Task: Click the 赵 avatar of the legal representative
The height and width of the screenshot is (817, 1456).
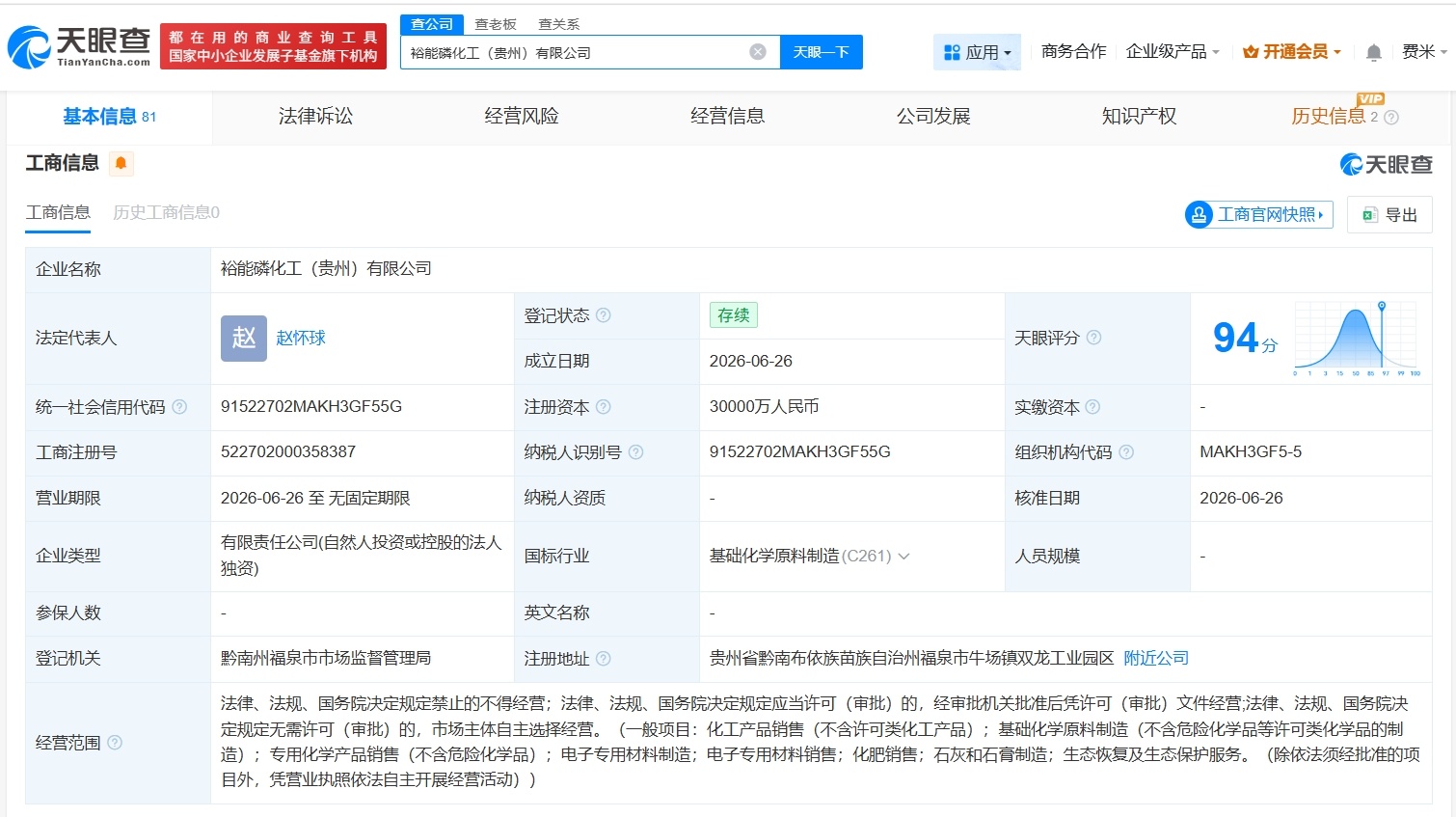Action: coord(244,339)
